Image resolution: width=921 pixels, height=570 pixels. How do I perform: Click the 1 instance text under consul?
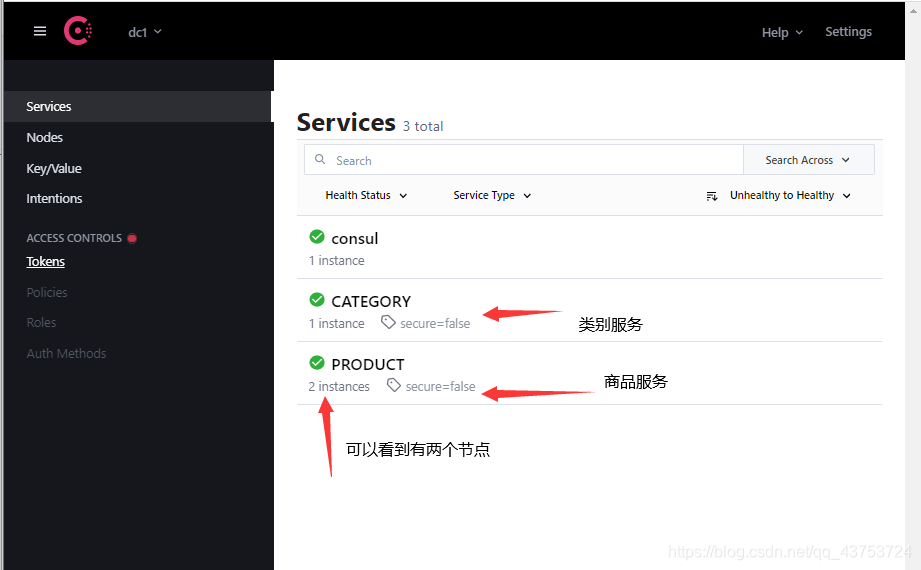point(337,260)
